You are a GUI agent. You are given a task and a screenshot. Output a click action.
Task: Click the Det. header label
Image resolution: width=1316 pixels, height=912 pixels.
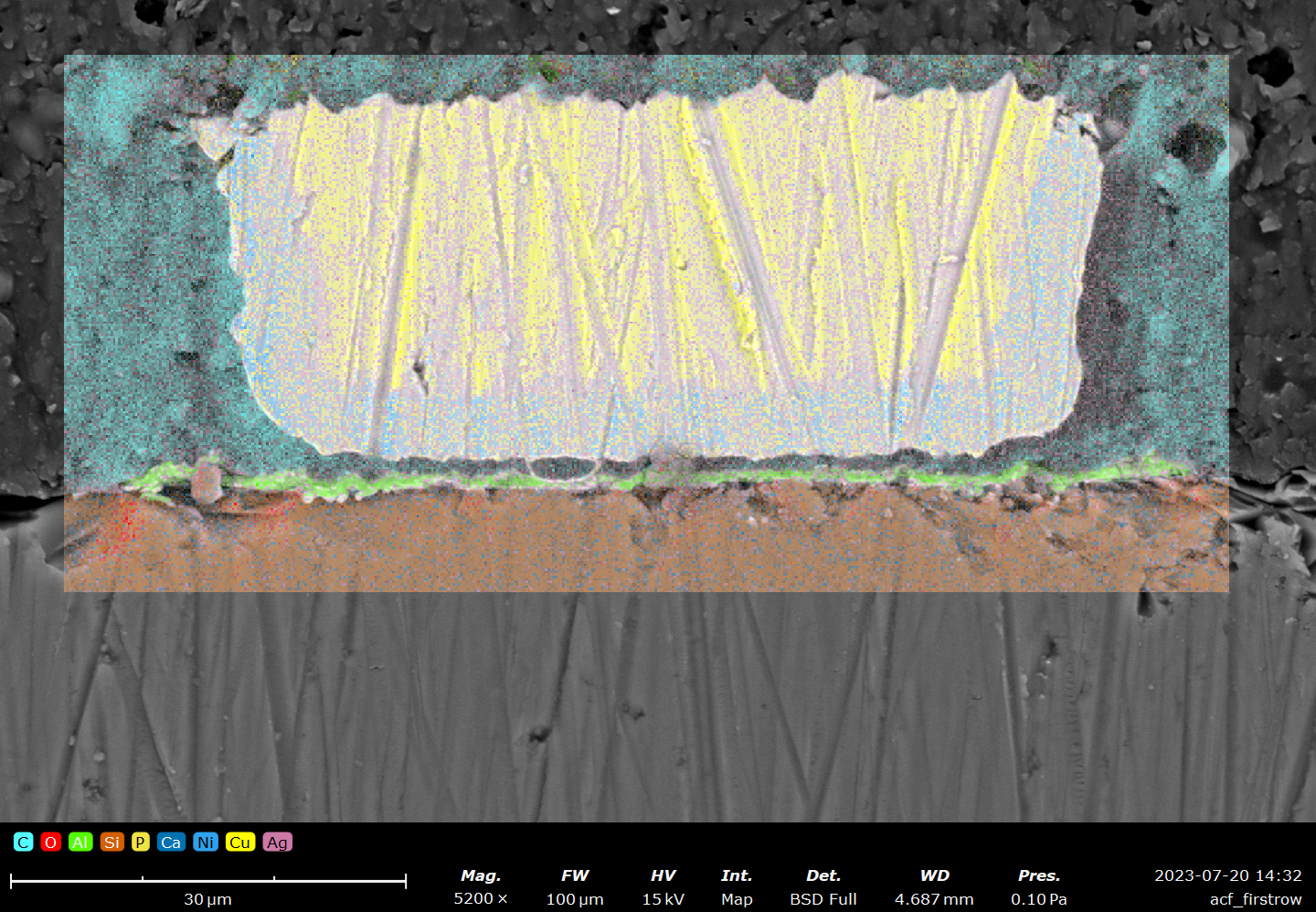coord(823,875)
